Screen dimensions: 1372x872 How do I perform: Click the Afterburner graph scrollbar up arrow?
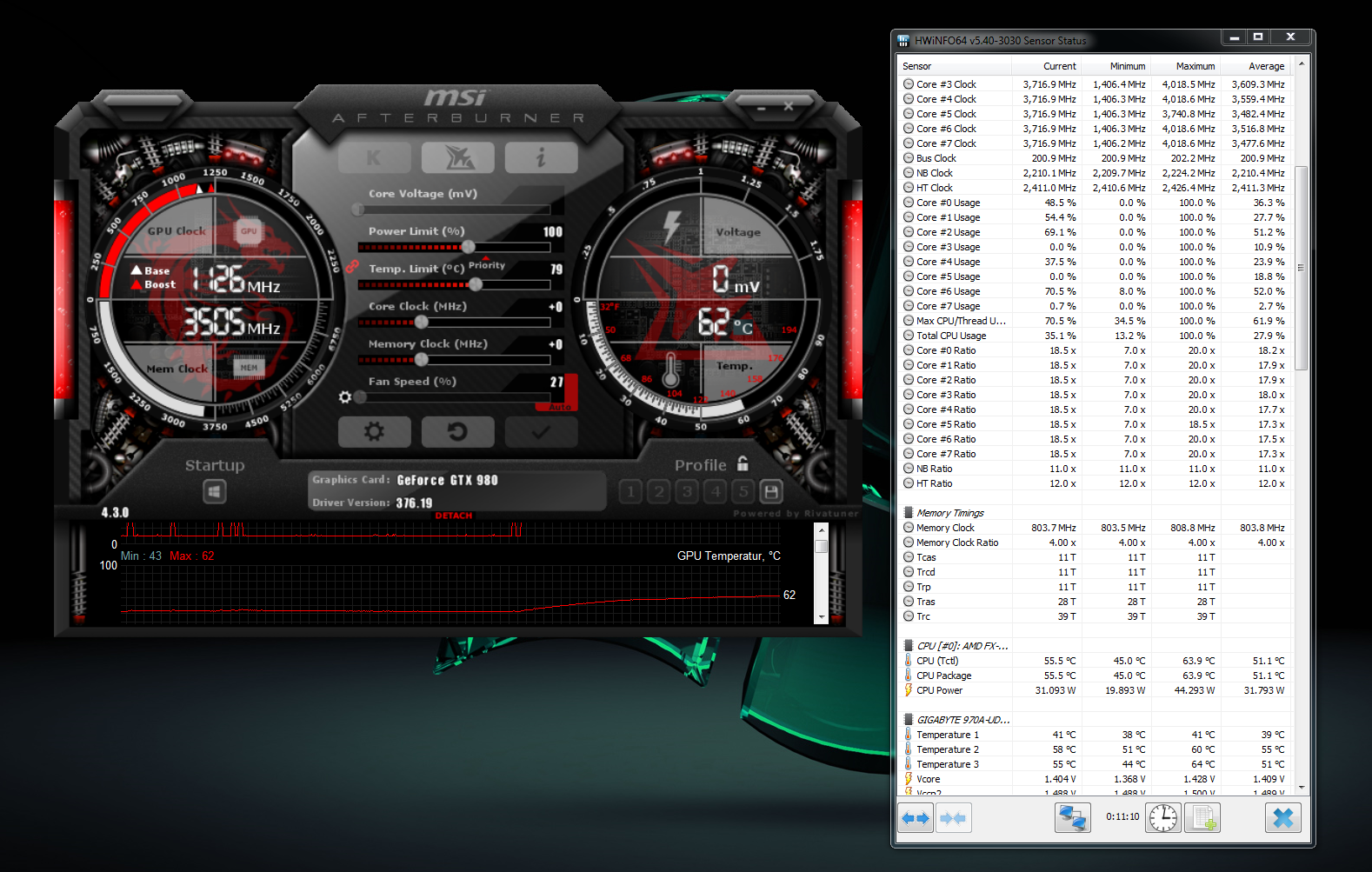pos(821,529)
